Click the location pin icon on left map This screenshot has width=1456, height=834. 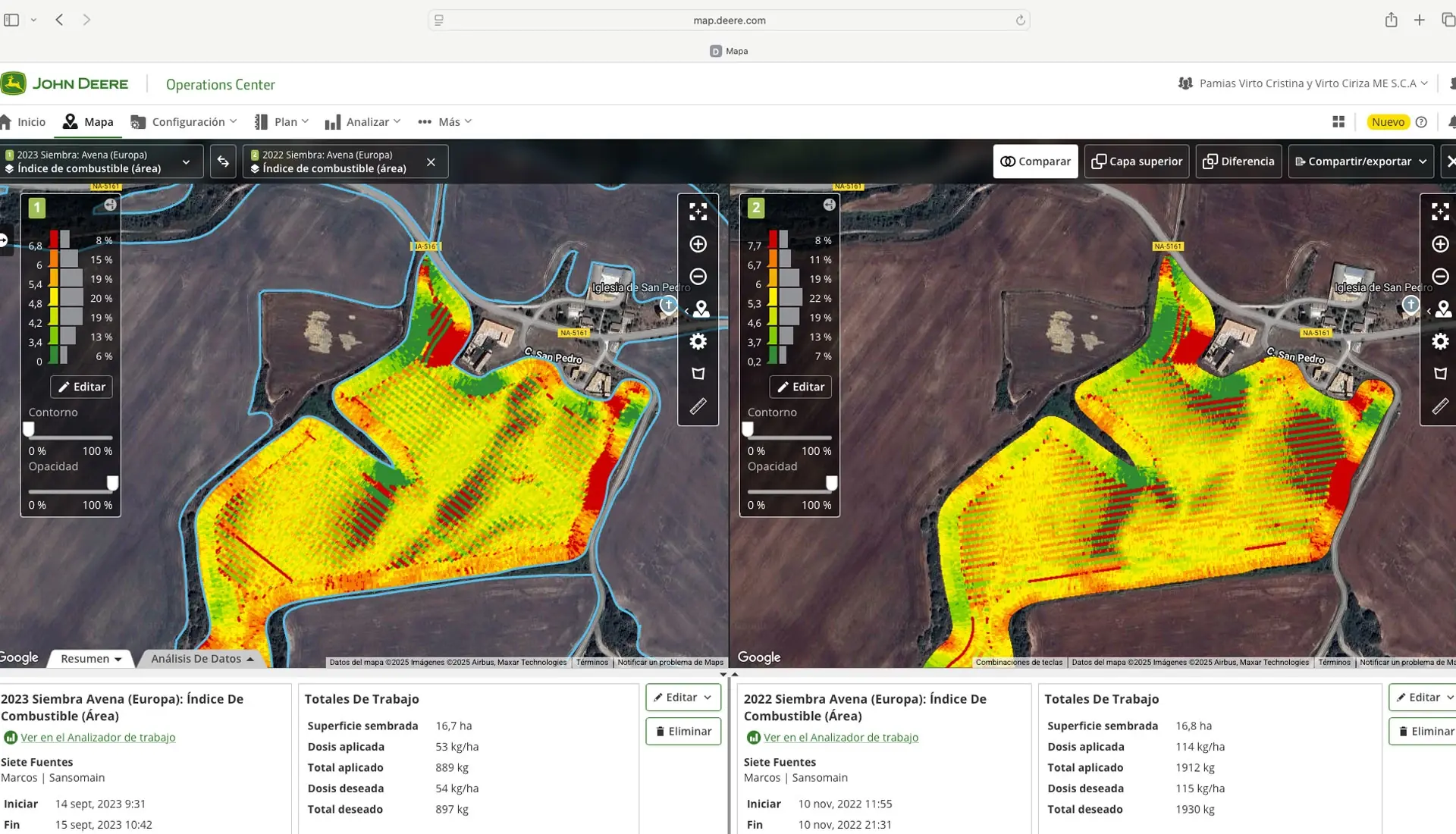pyautogui.click(x=701, y=309)
